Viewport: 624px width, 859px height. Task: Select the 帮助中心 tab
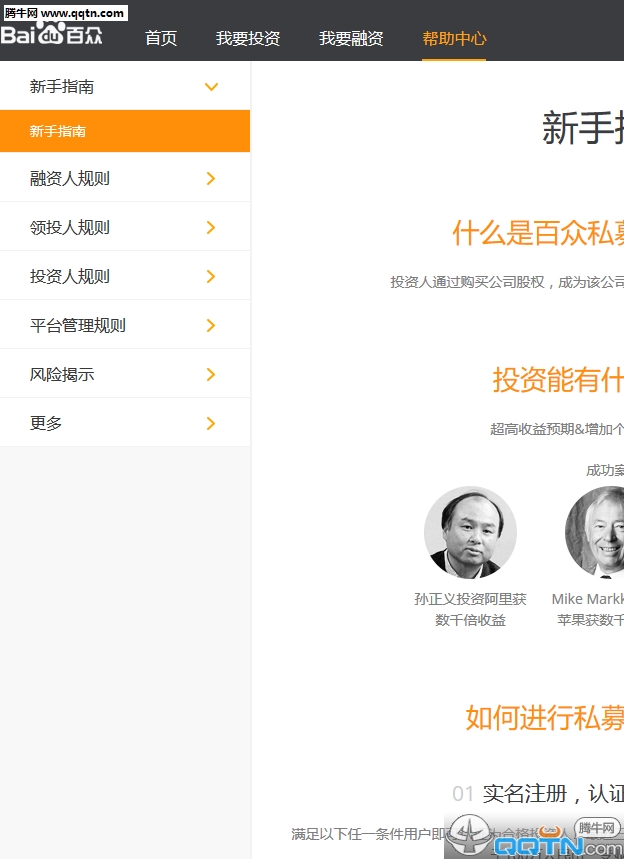(454, 38)
